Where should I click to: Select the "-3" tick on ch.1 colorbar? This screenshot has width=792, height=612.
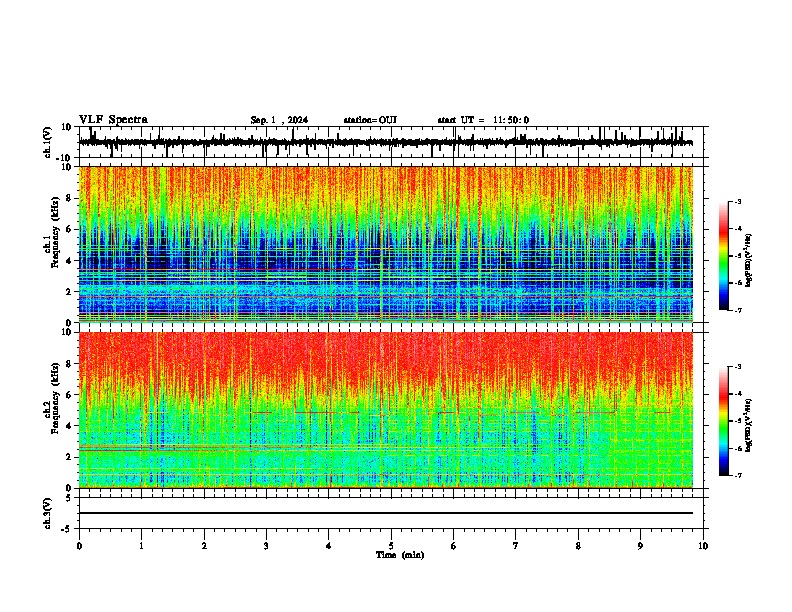point(737,201)
